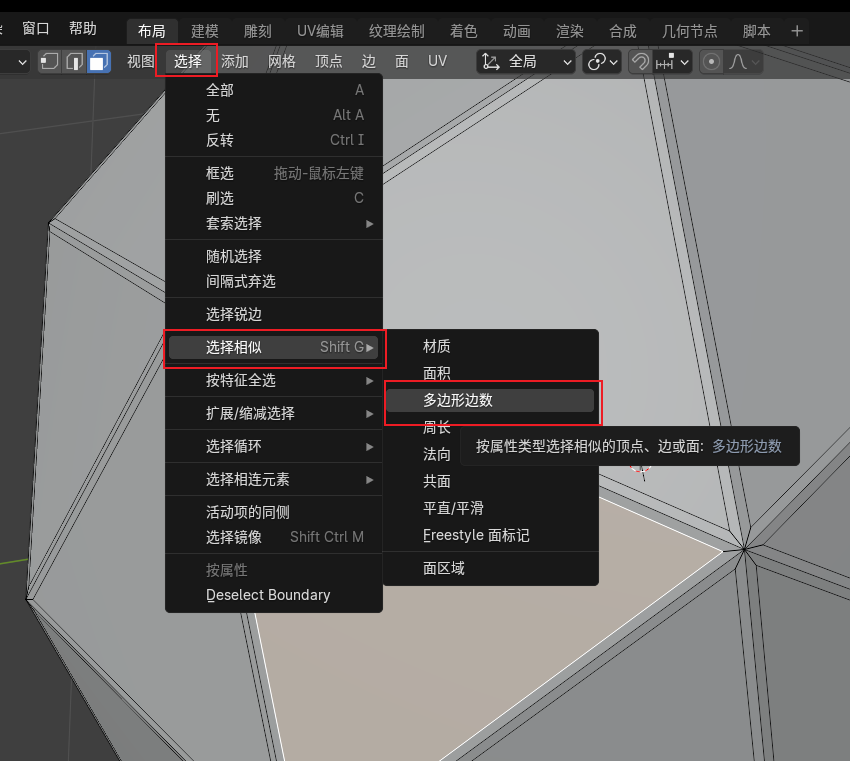850x761 pixels.
Task: Switch to the 合成 workspace tab
Action: click(623, 31)
